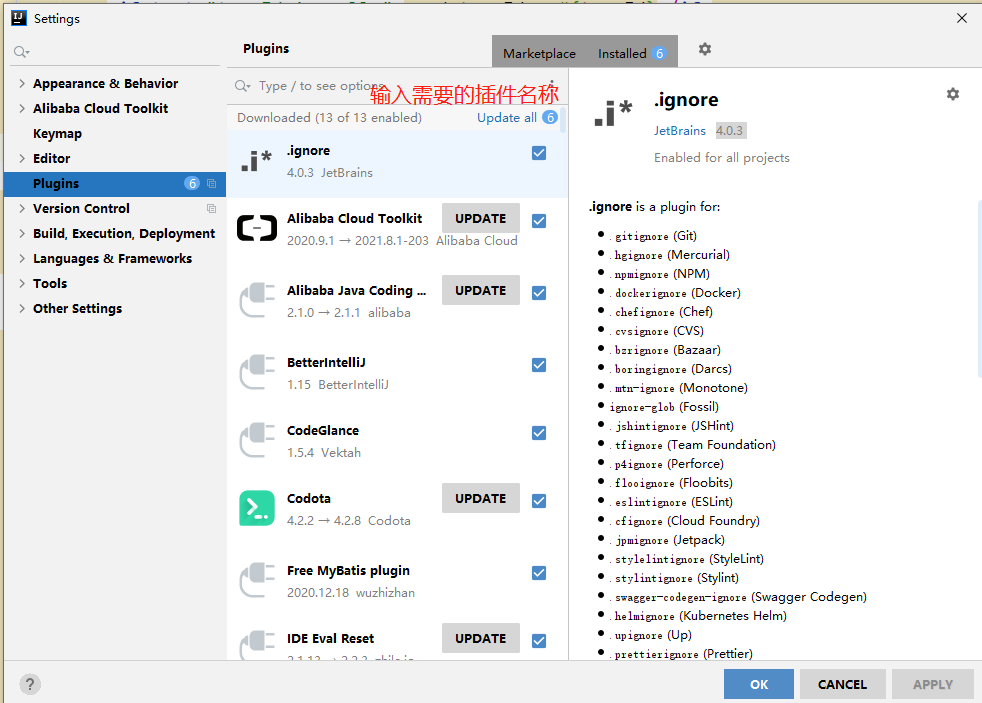This screenshot has height=703, width=982.
Task: Expand the Version Control node
Action: point(22,208)
